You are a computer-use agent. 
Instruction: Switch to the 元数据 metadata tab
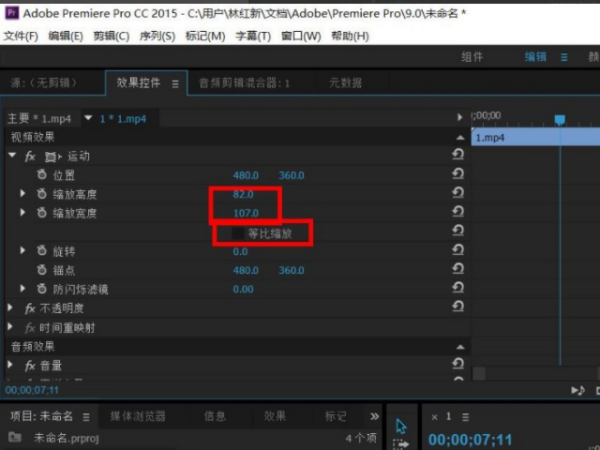pos(346,83)
